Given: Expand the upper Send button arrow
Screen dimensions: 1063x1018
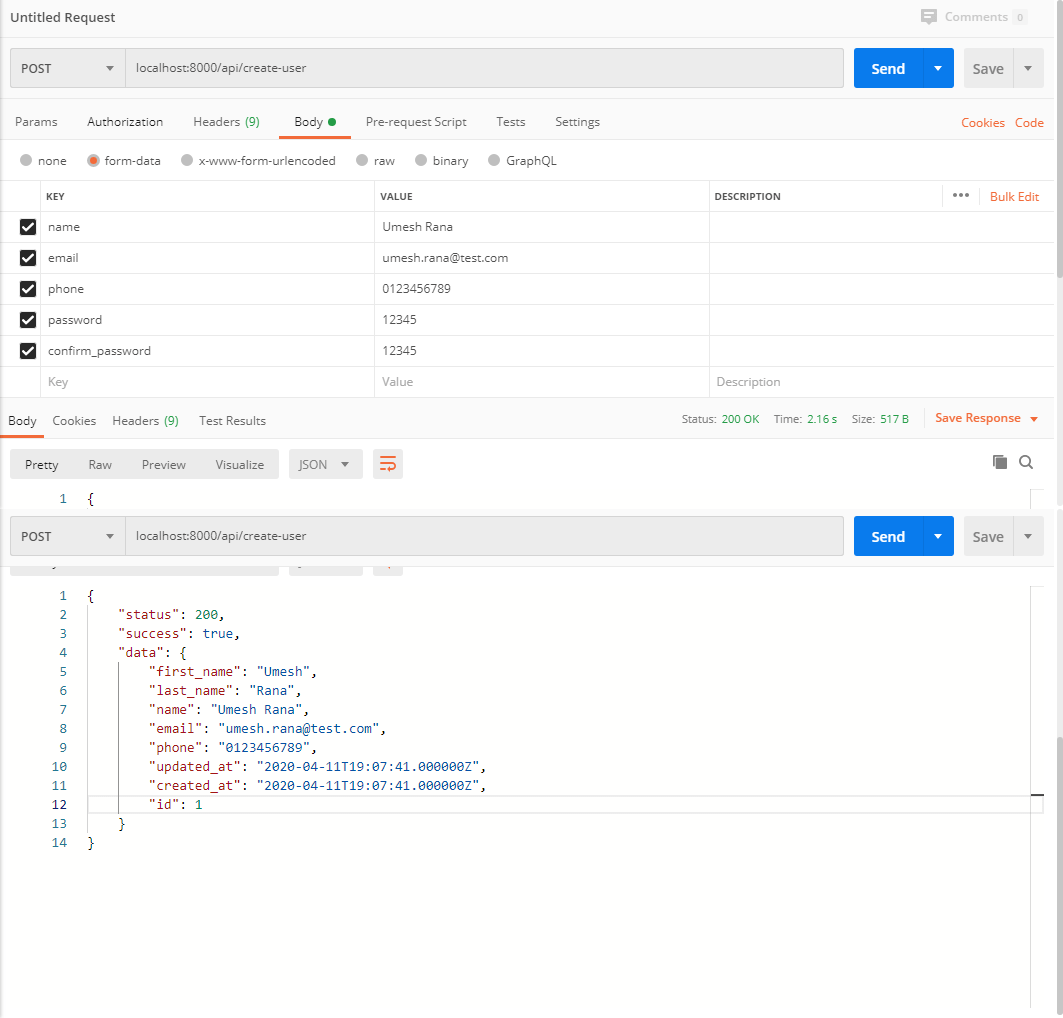Looking at the screenshot, I should 938,68.
